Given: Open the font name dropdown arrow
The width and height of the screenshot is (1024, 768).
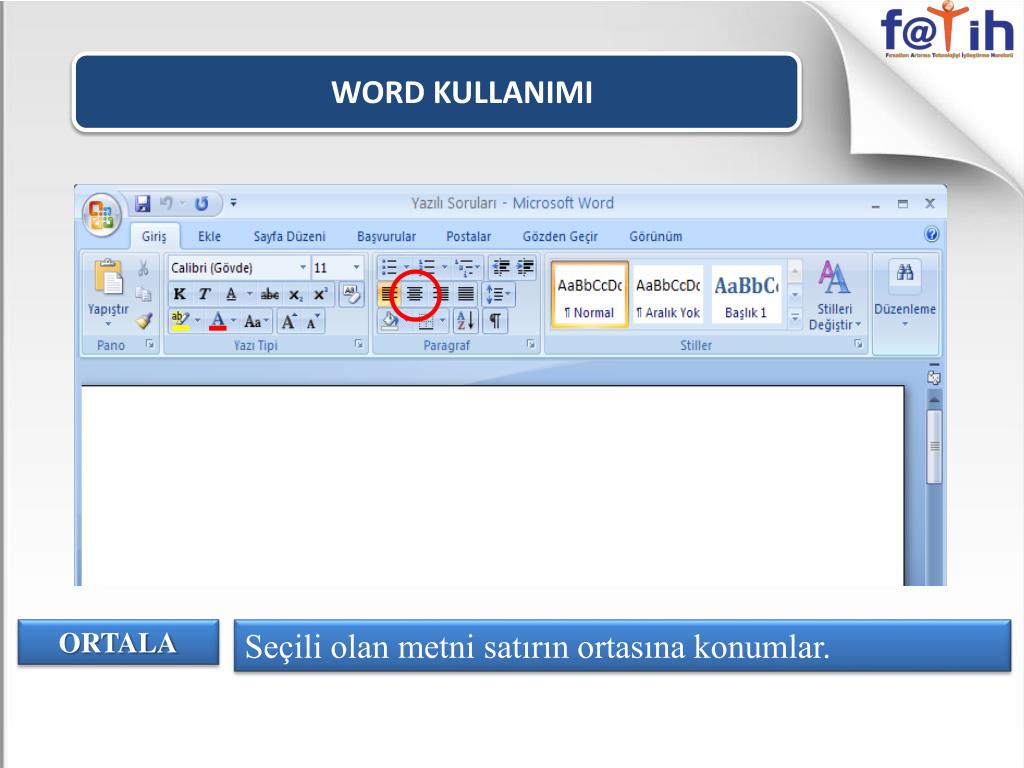Looking at the screenshot, I should [303, 268].
